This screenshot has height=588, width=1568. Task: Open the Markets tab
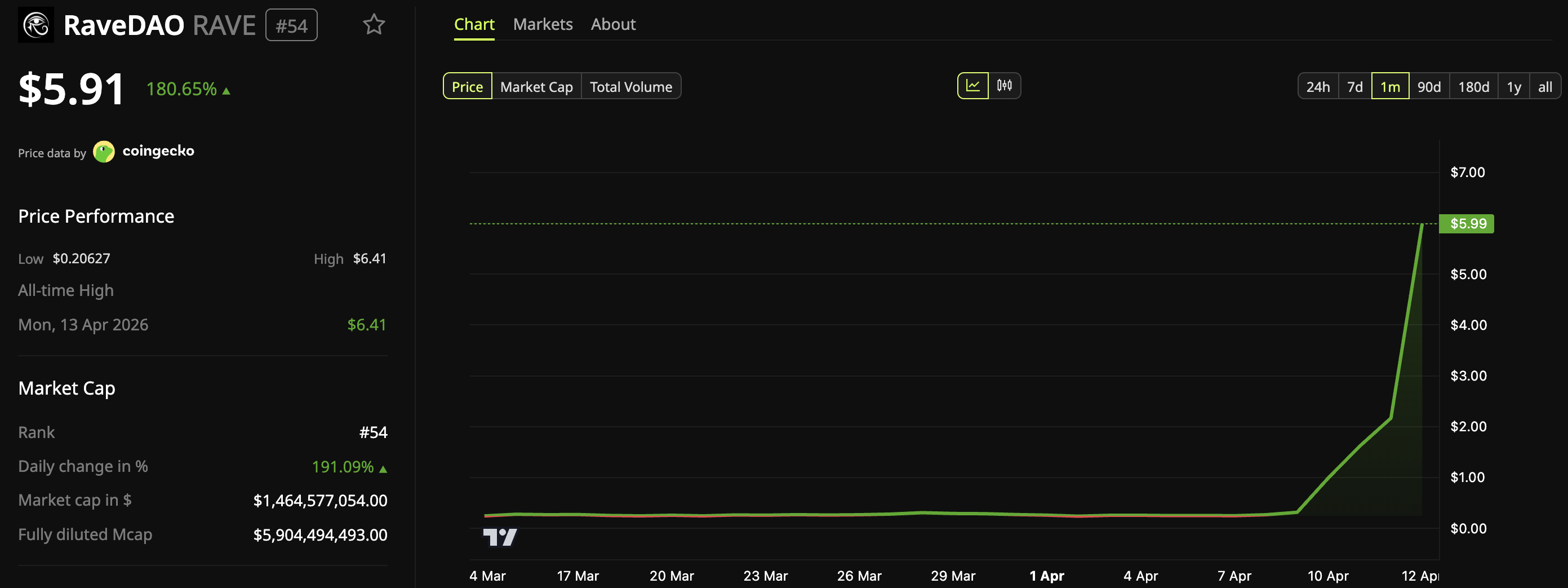tap(543, 24)
